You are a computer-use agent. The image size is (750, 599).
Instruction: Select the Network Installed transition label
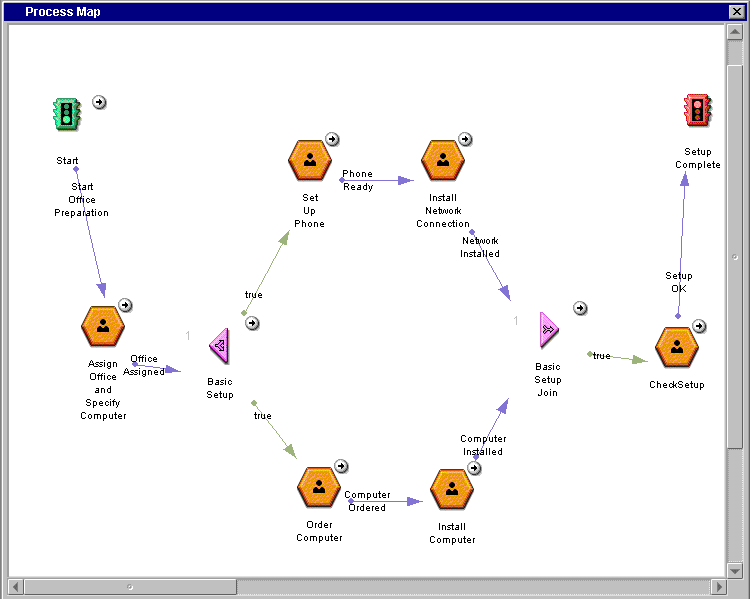(x=480, y=247)
